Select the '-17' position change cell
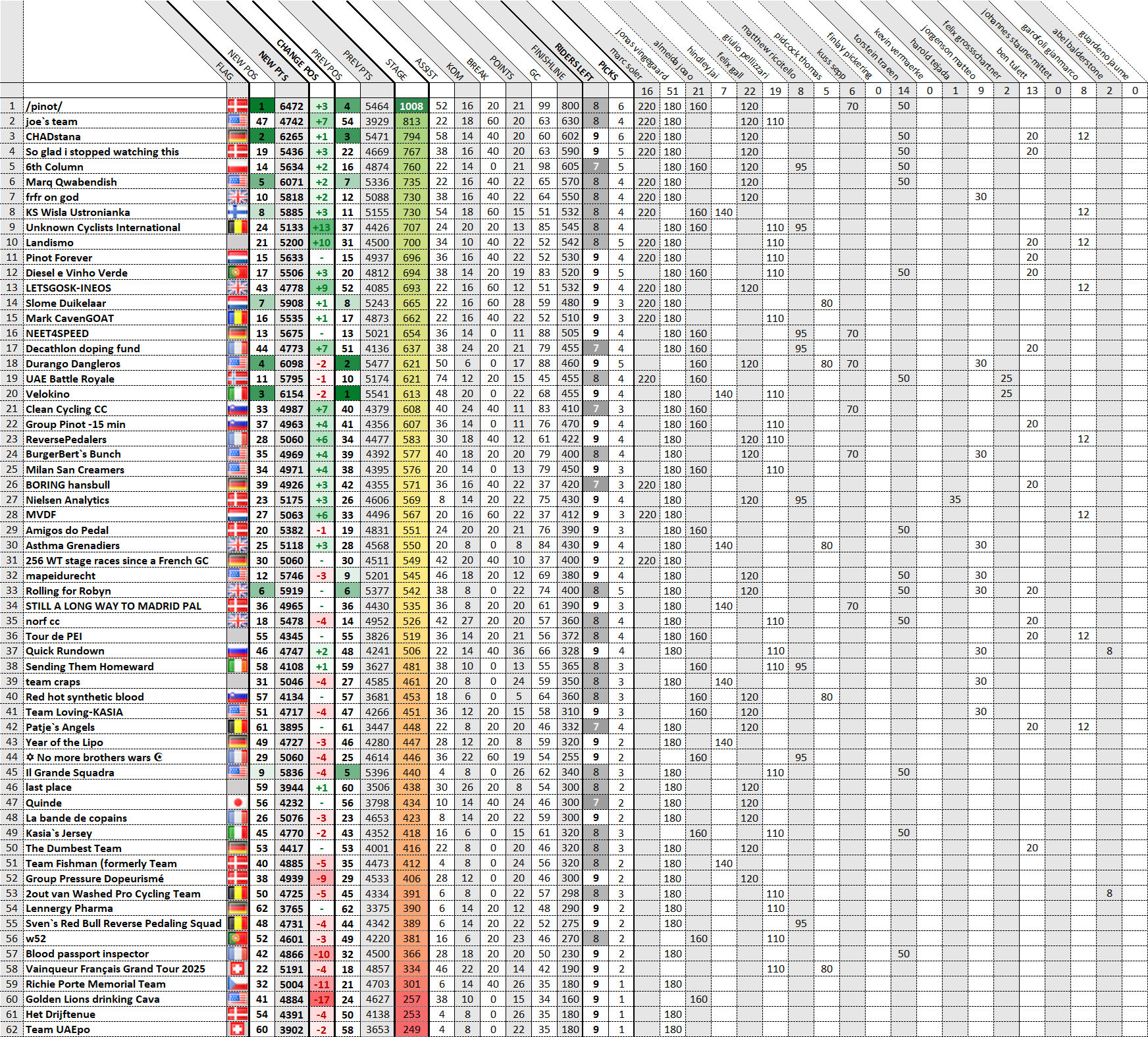This screenshot has width=1148, height=1037. (321, 999)
